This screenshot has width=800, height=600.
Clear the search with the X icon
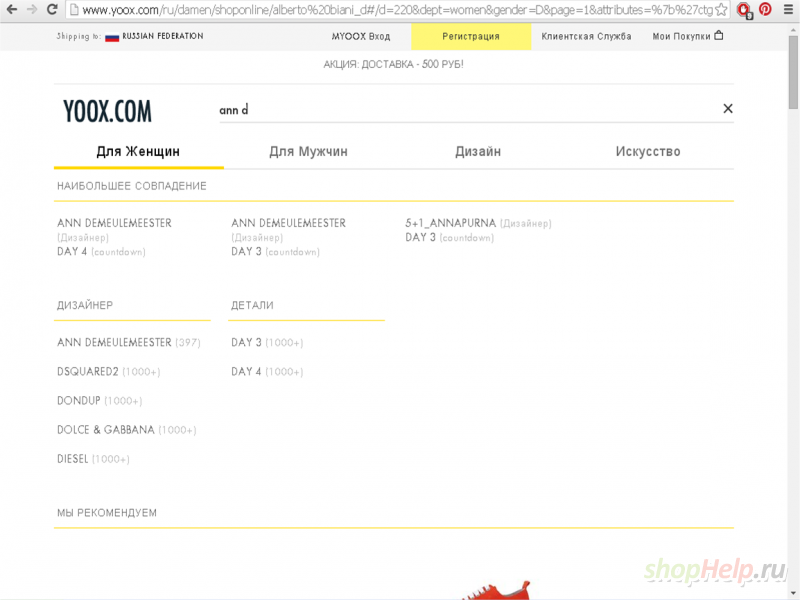pyautogui.click(x=728, y=108)
